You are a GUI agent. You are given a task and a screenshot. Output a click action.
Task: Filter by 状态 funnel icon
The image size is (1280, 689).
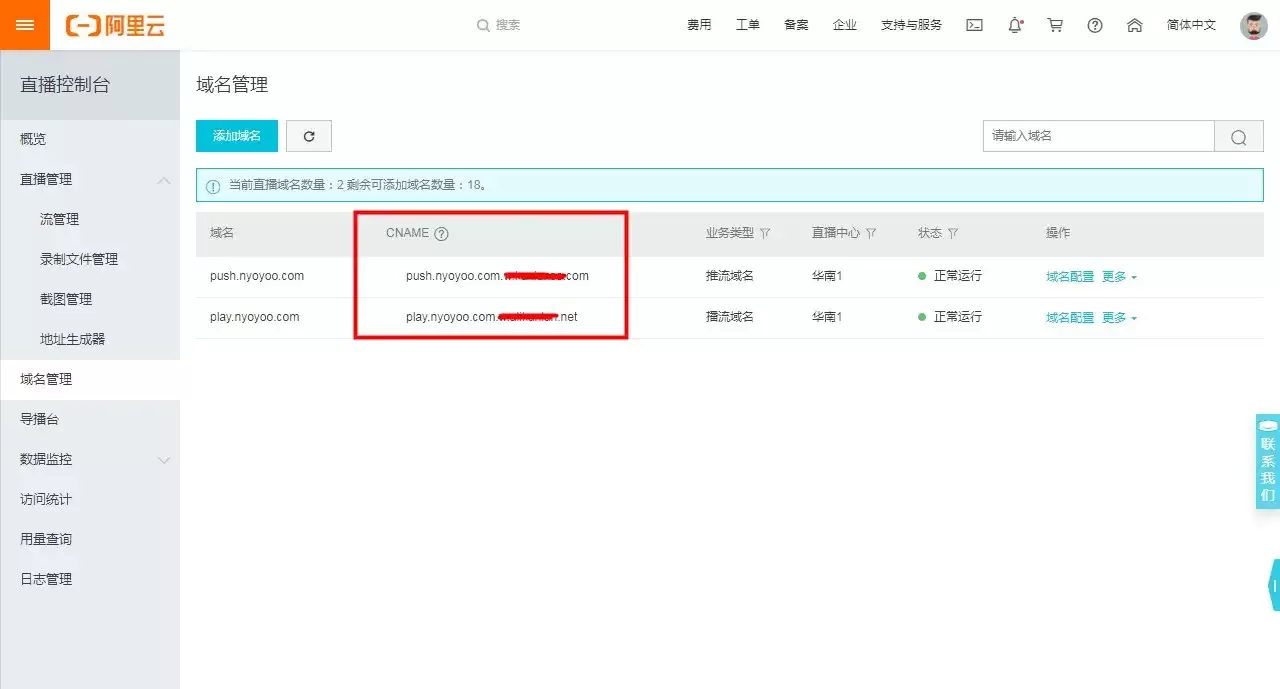tap(953, 233)
